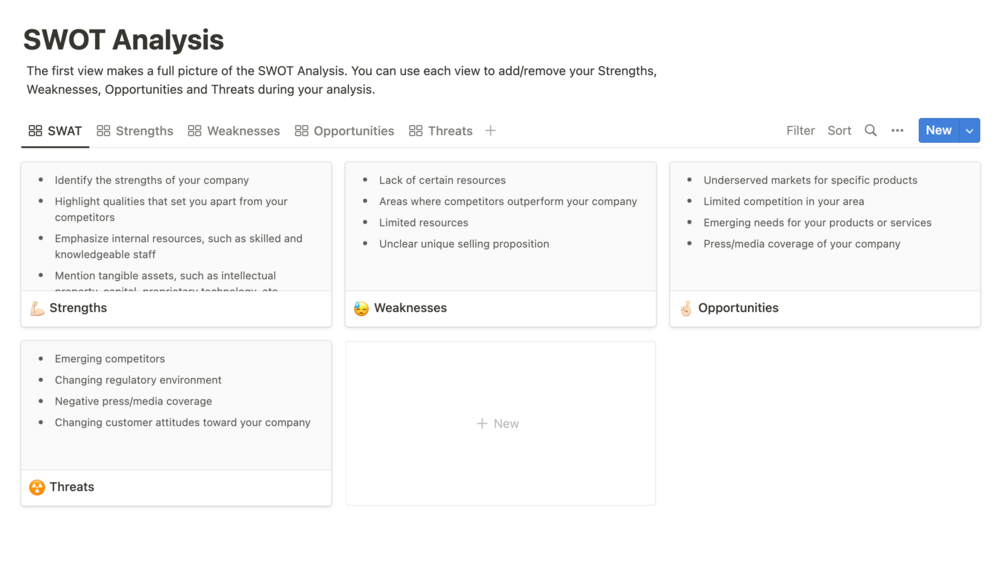The image size is (1005, 587).
Task: Switch to the Strengths tab
Action: pos(135,131)
